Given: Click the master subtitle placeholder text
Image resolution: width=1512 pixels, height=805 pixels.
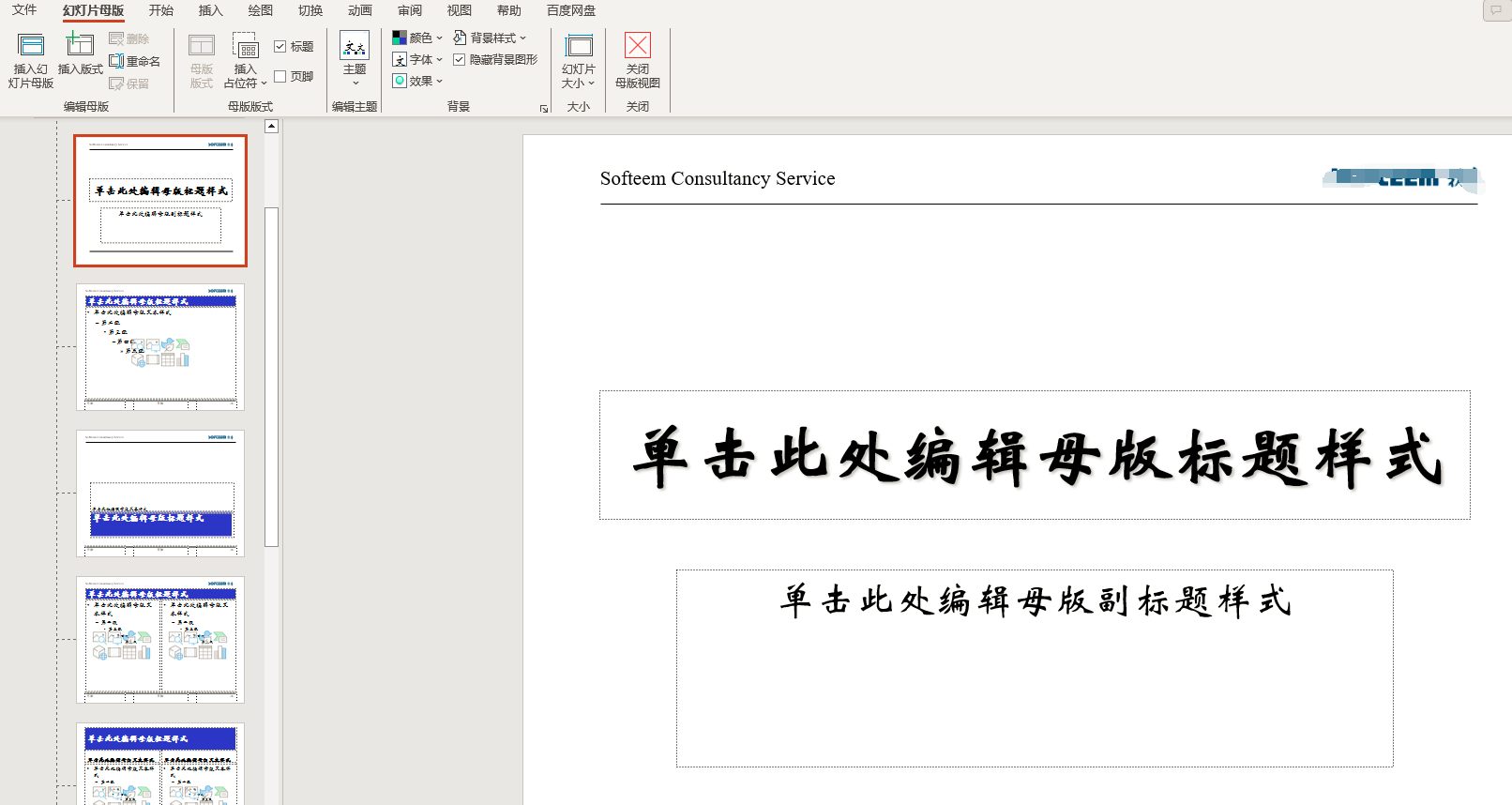Looking at the screenshot, I should (x=1036, y=600).
